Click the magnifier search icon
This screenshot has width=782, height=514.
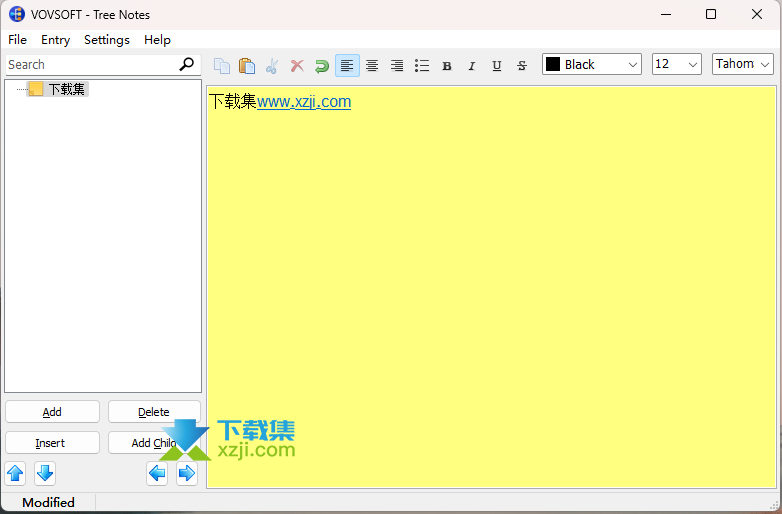click(187, 64)
